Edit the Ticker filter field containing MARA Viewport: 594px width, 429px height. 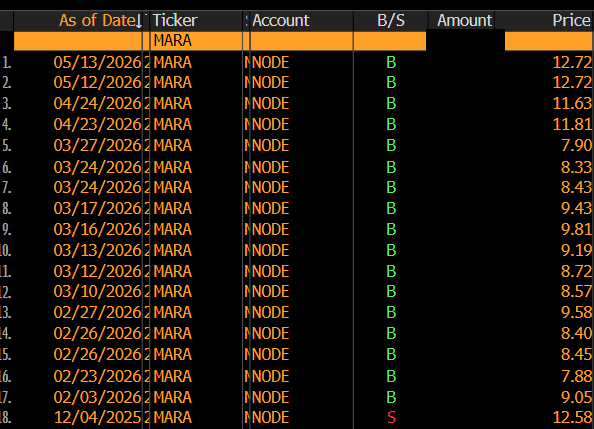[196, 41]
